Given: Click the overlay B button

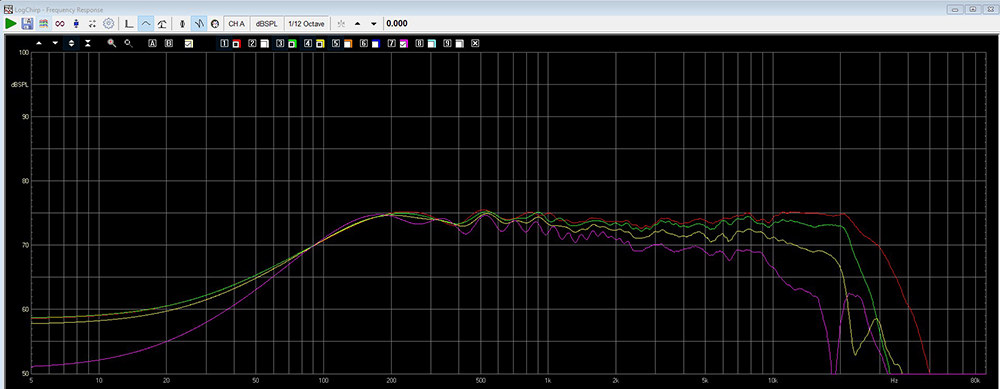Looking at the screenshot, I should (x=169, y=43).
